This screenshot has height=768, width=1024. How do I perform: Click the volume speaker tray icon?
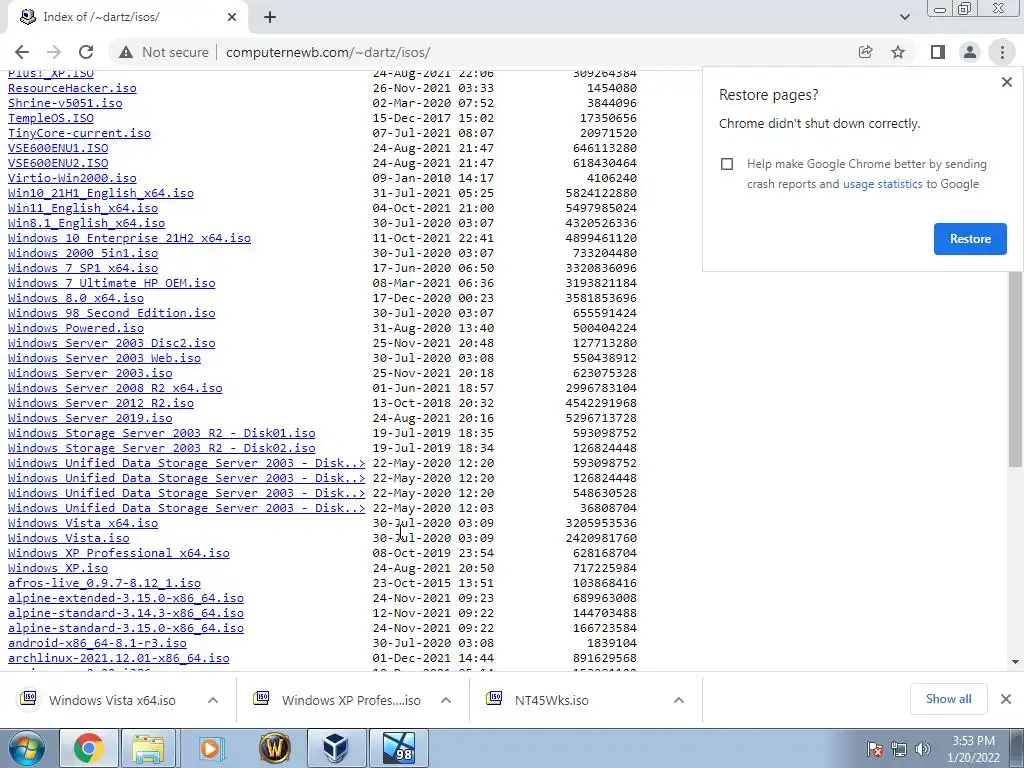(x=923, y=749)
